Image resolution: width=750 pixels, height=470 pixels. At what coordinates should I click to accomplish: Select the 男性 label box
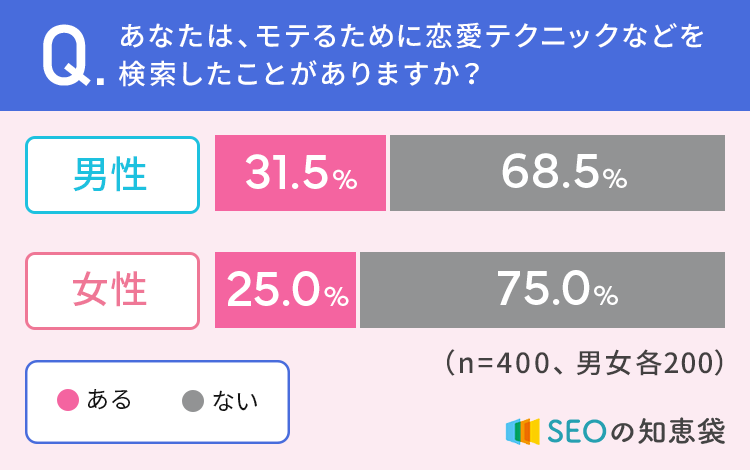click(112, 174)
